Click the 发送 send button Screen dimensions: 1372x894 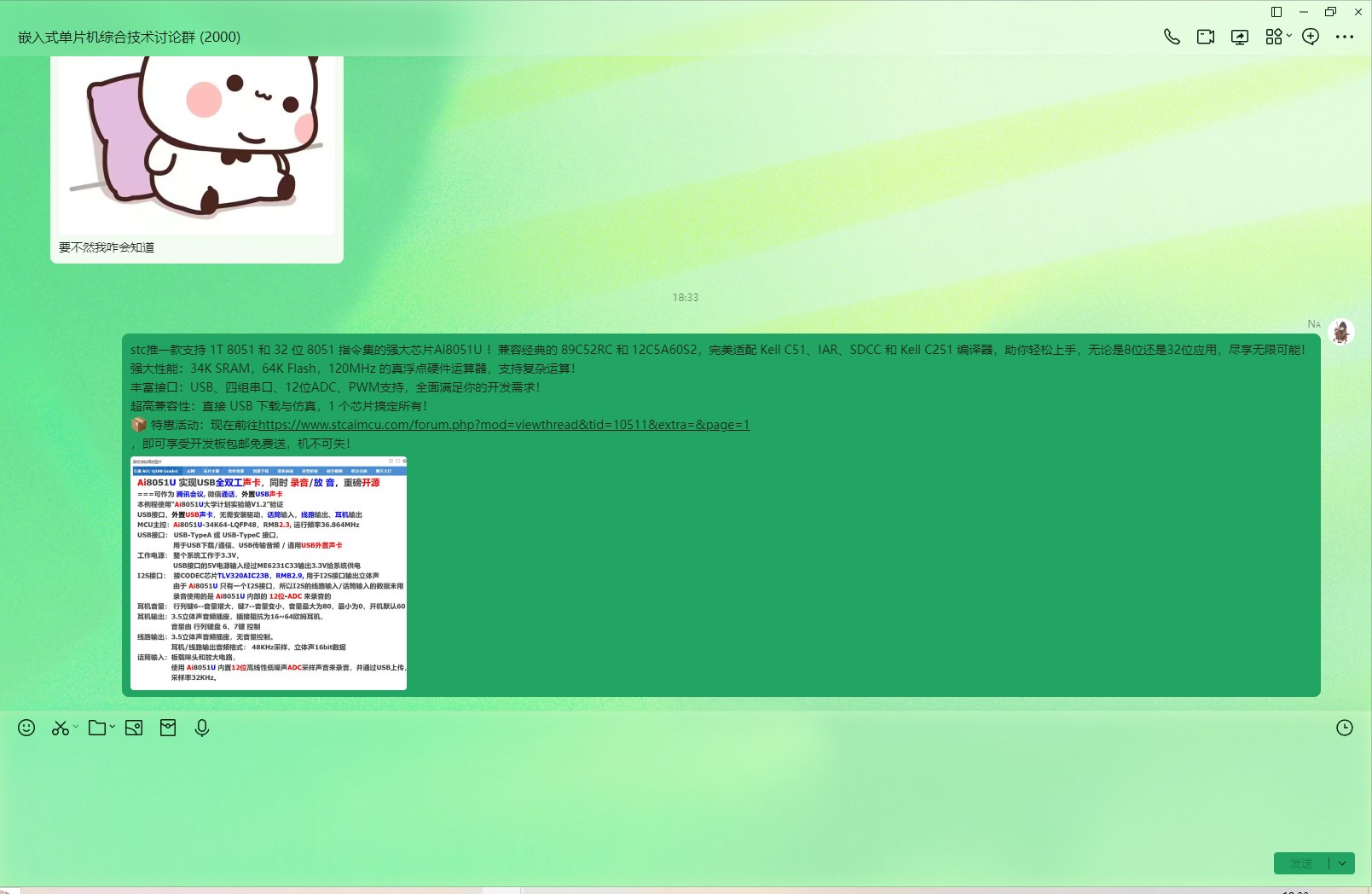[1301, 863]
